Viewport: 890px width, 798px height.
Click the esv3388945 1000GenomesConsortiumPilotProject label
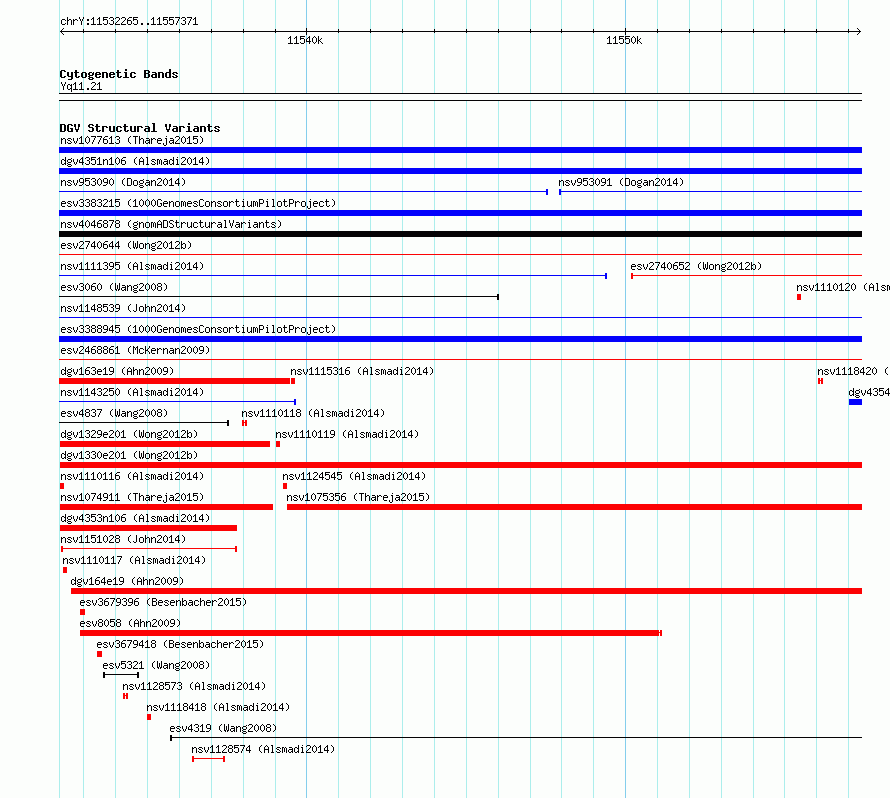(x=198, y=329)
